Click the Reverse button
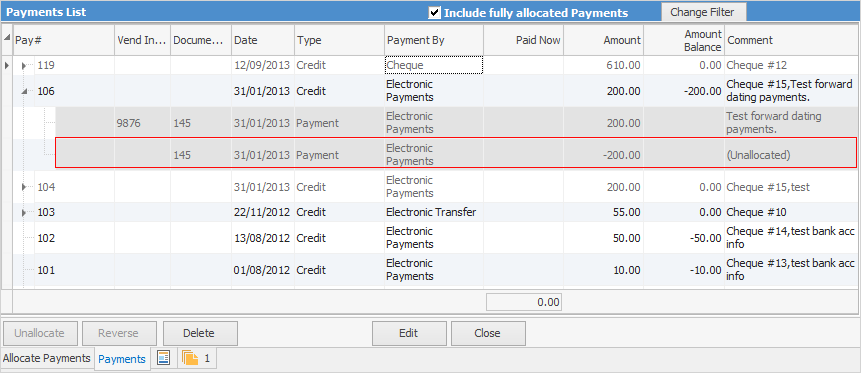This screenshot has height=373, width=861. click(x=119, y=333)
